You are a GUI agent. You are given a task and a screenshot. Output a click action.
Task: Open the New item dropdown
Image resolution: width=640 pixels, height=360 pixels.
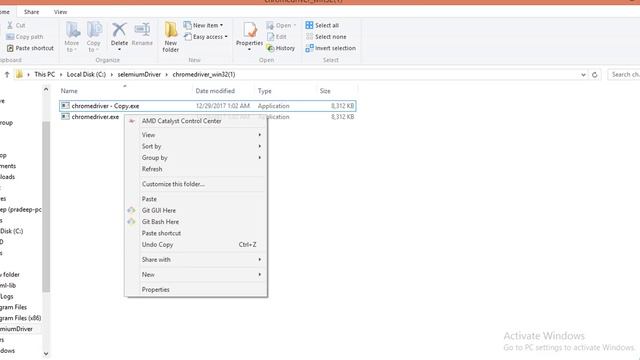pyautogui.click(x=203, y=25)
